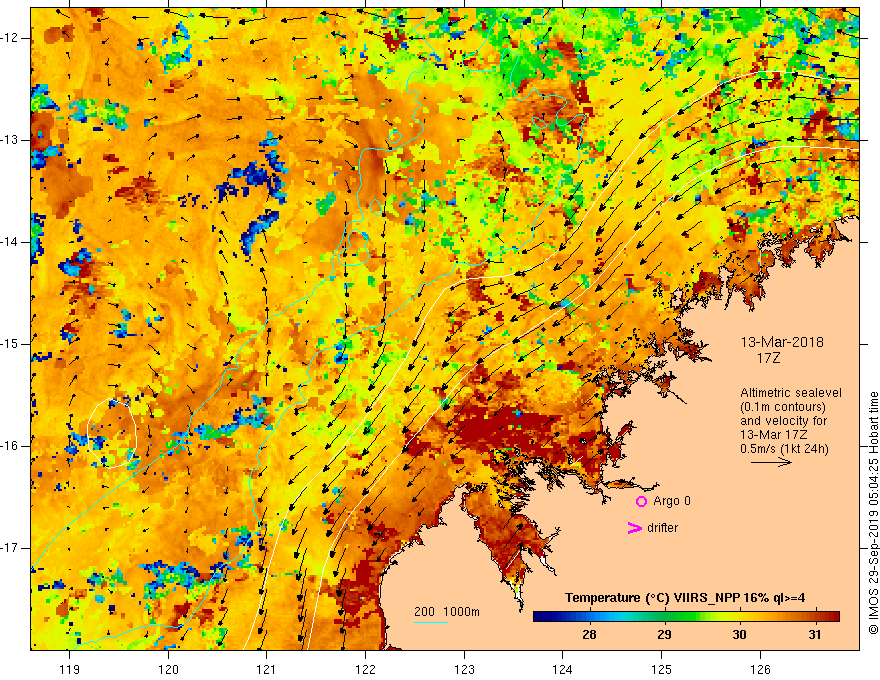The width and height of the screenshot is (880, 680).
Task: Click the 'Temperature (°C) VIIRS_NPP 16% ql>=4' title
Action: (x=685, y=598)
